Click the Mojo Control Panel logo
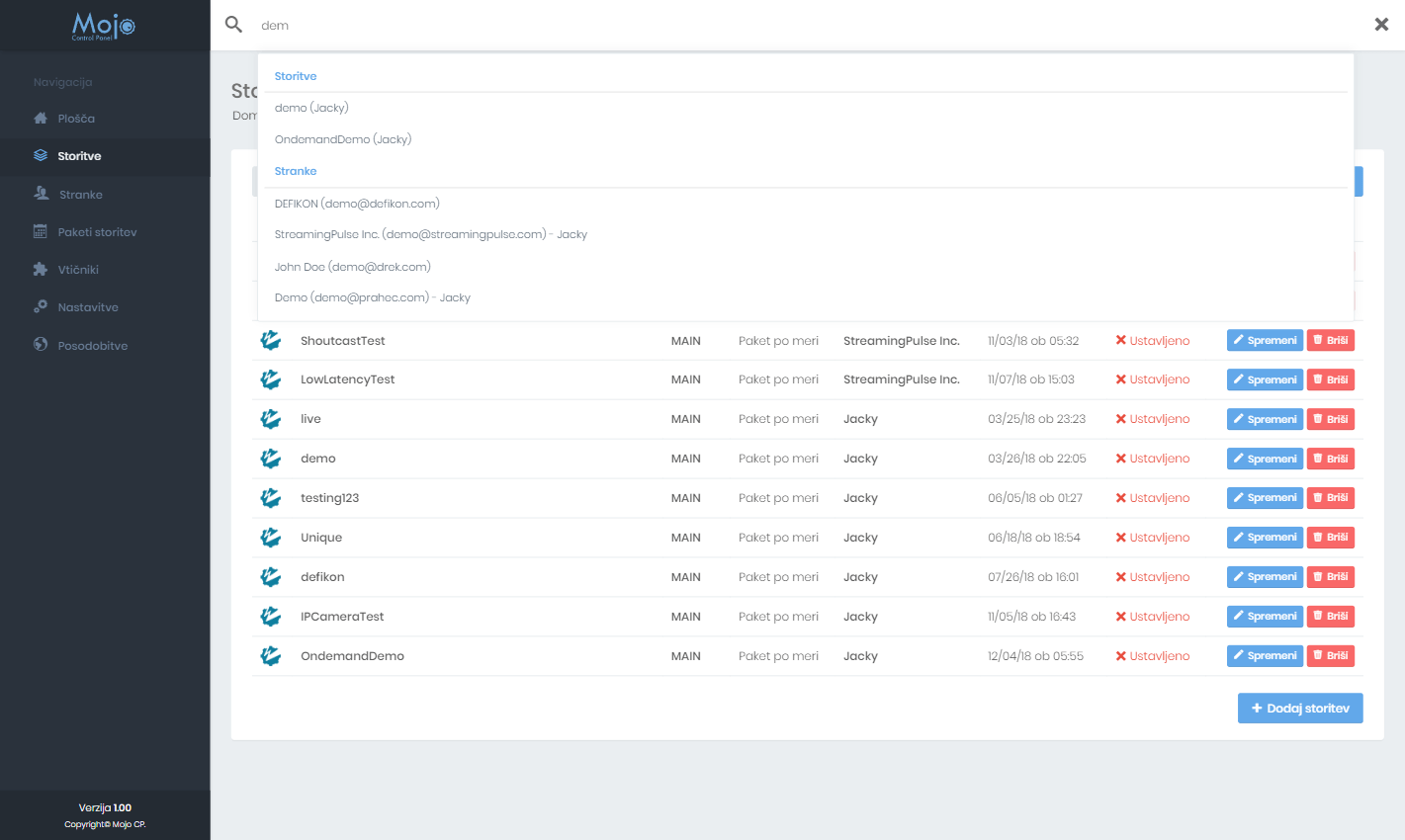 pos(104,26)
